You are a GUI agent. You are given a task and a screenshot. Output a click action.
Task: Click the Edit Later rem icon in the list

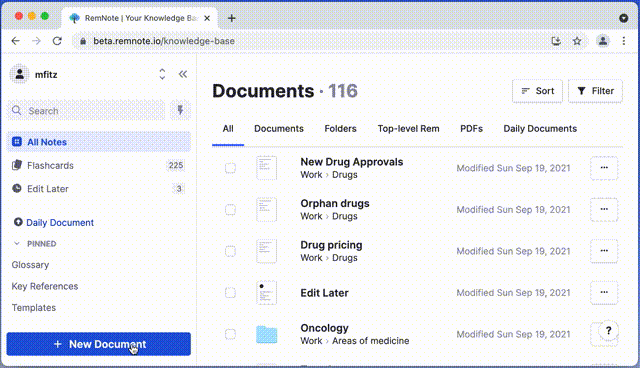coord(267,293)
